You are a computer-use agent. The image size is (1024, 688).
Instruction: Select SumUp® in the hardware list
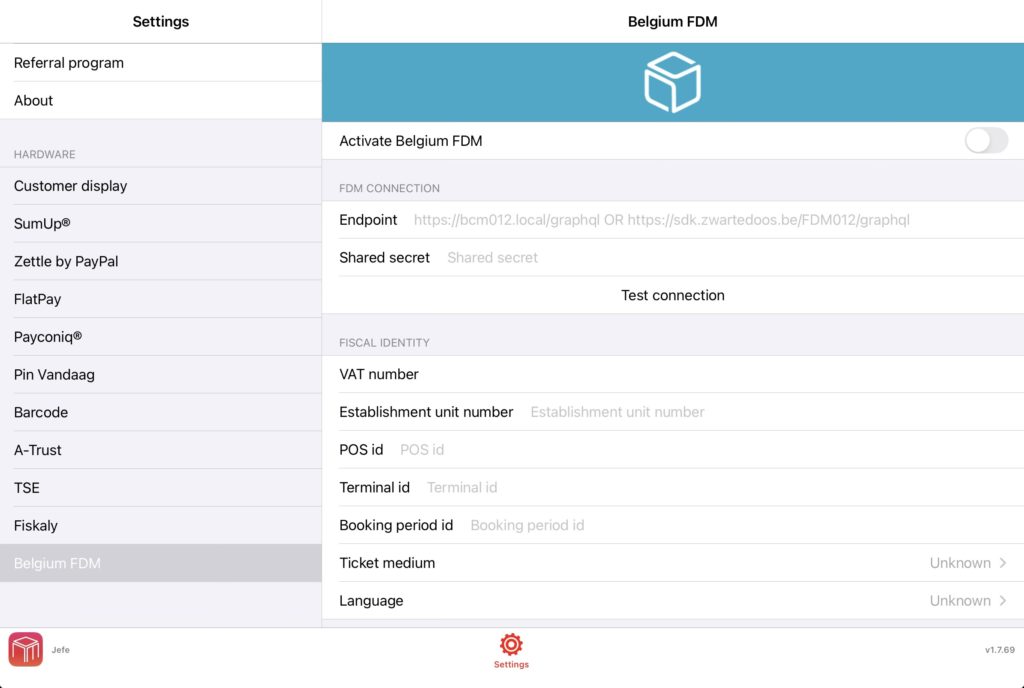[x=160, y=224]
